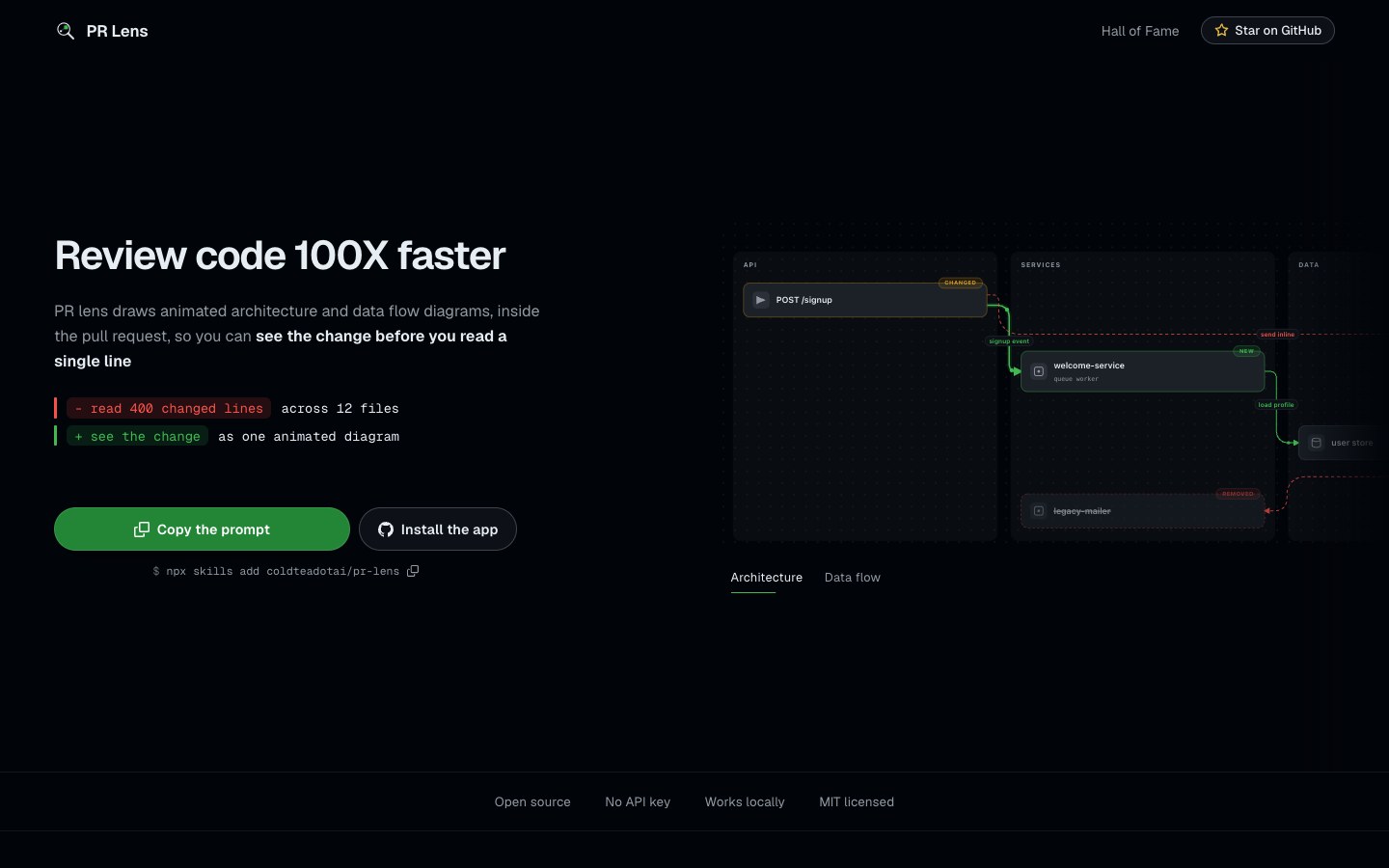
Task: Click the clipboard icon on Copy the prompt
Action: click(142, 529)
